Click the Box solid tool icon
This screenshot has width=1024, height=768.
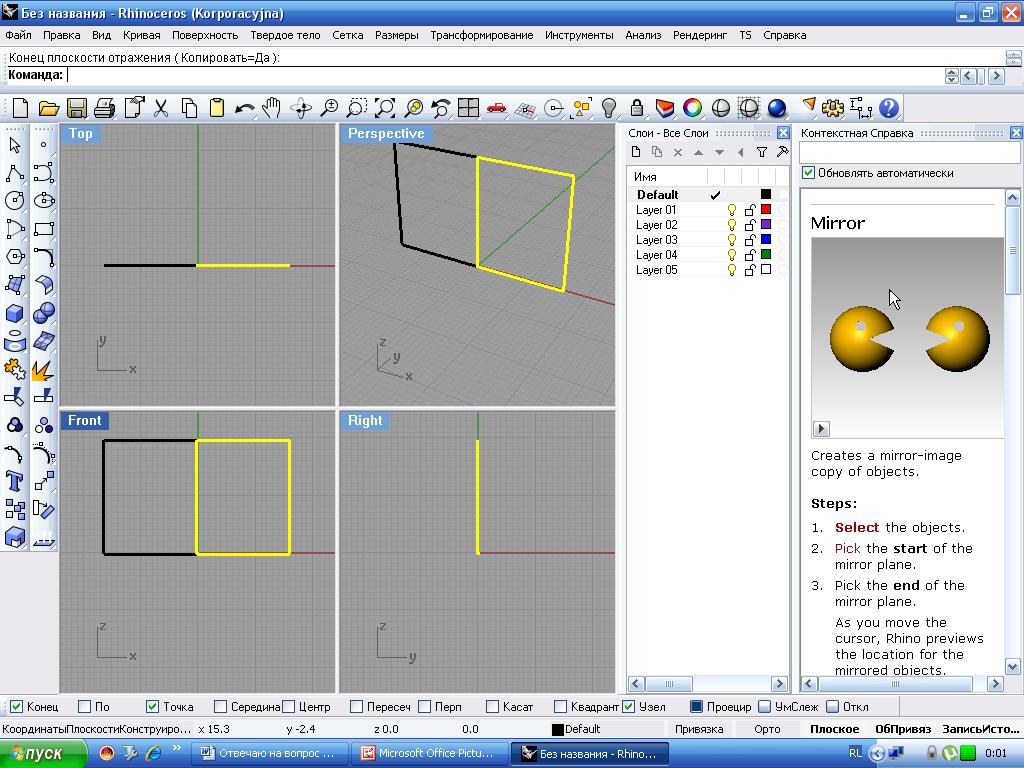coord(15,313)
